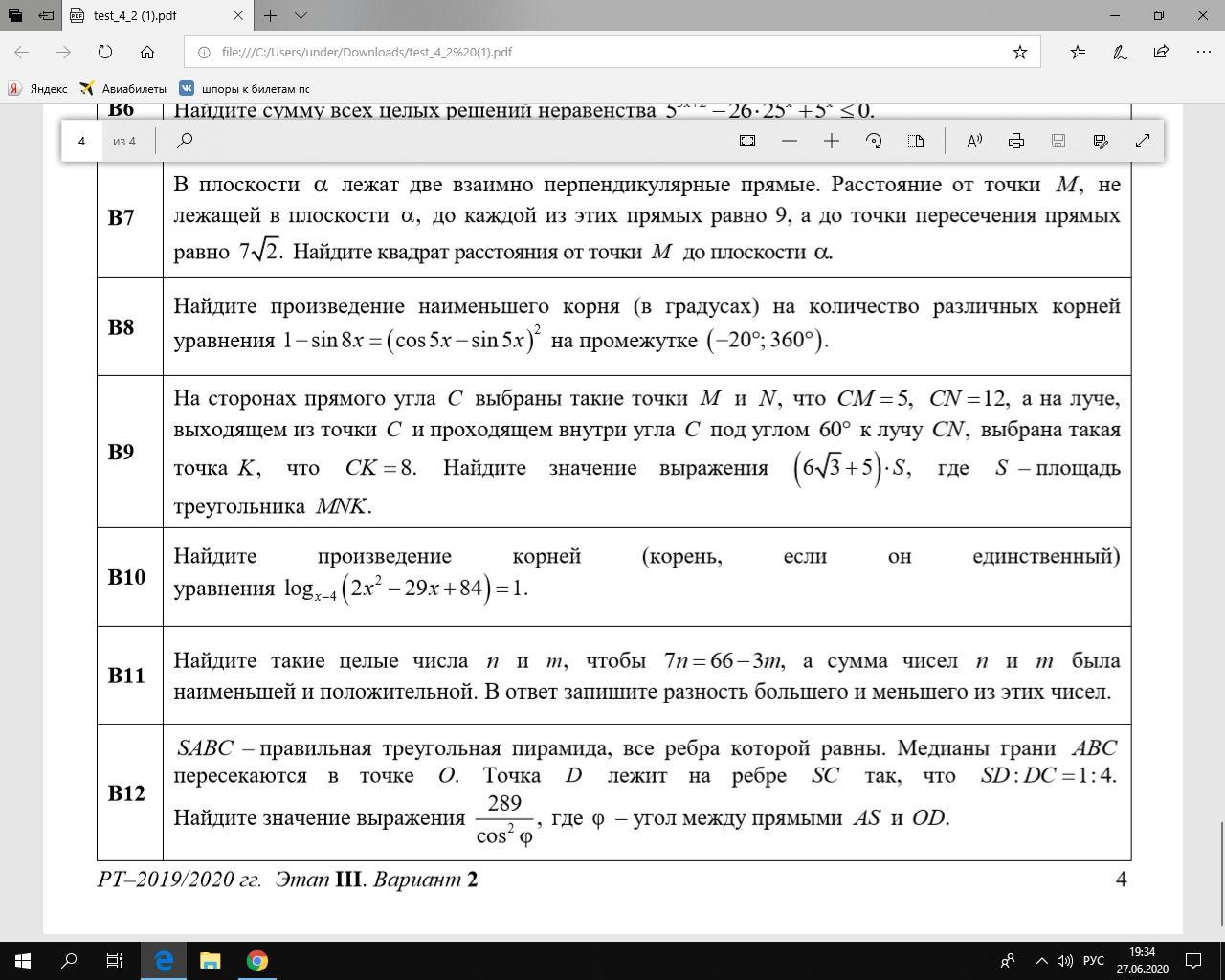1225x980 pixels.
Task: Add this page to favorites
Action: (1020, 52)
